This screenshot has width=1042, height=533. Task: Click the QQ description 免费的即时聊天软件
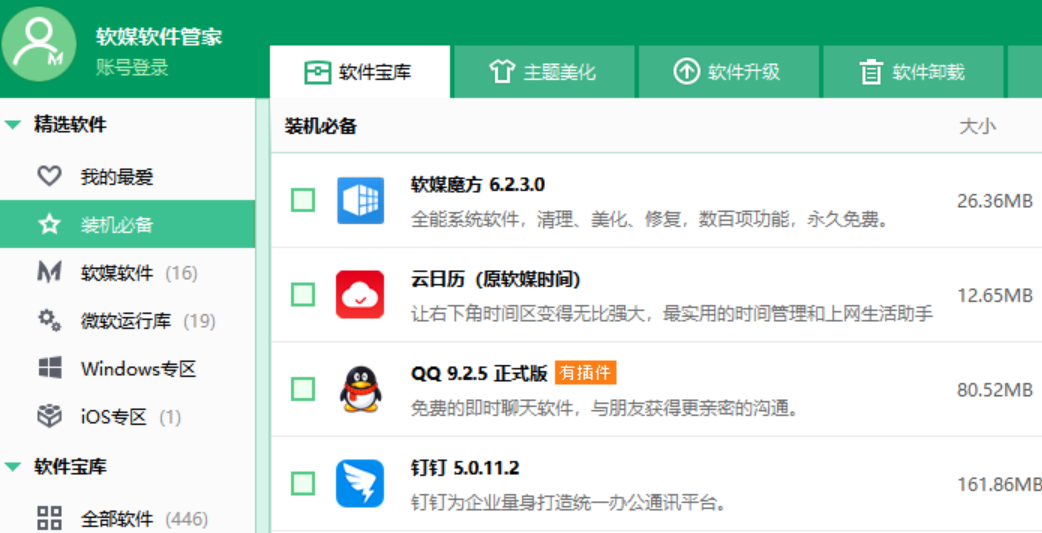[x=605, y=408]
